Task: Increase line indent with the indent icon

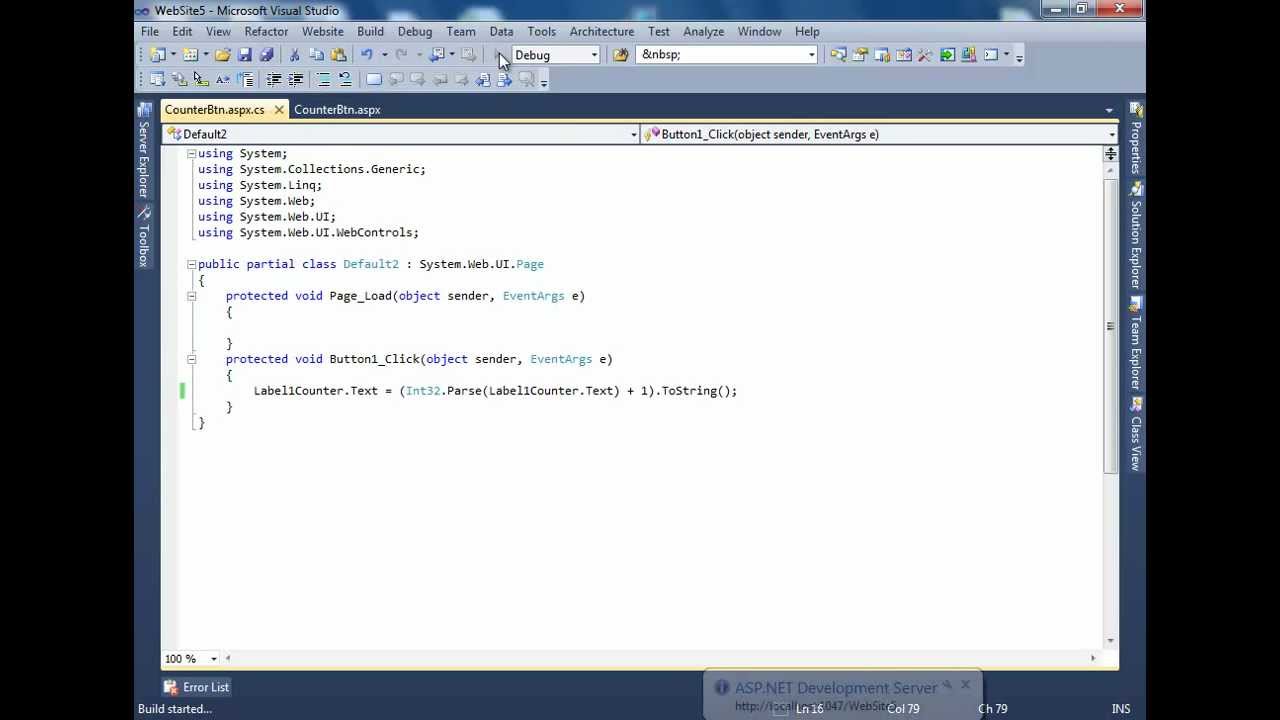Action: (295, 80)
